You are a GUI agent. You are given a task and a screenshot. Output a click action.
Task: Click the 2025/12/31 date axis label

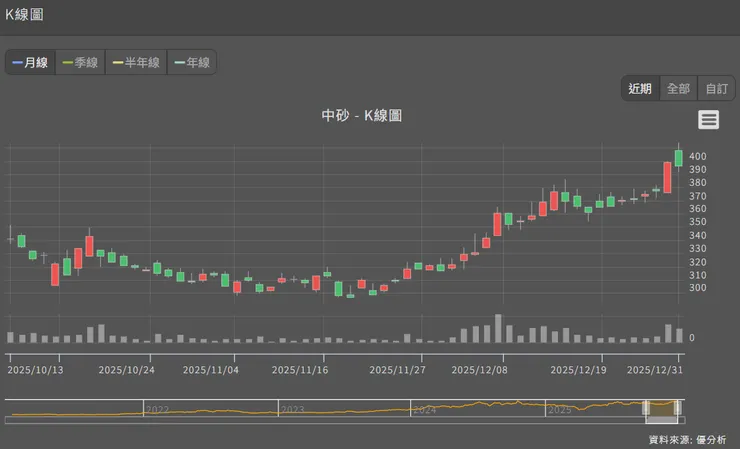pyautogui.click(x=655, y=370)
